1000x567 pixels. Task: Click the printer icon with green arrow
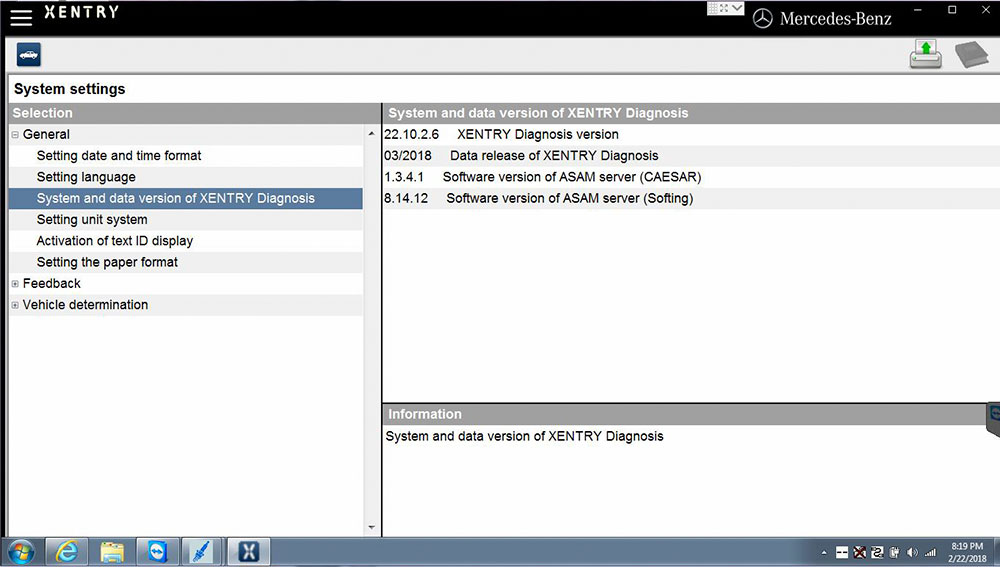[925, 54]
